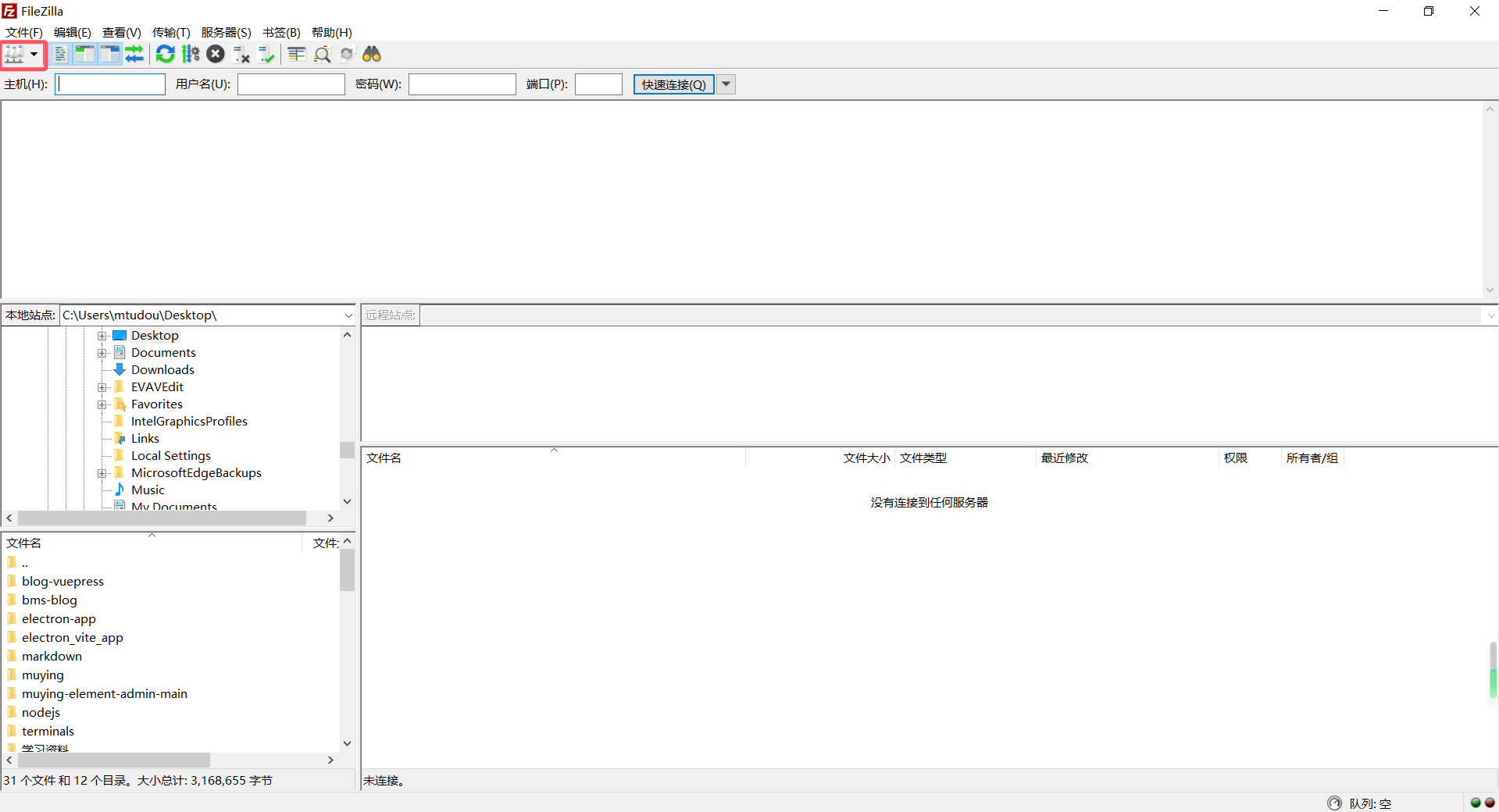The width and height of the screenshot is (1499, 812).
Task: Select the terminals folder
Action: click(48, 732)
